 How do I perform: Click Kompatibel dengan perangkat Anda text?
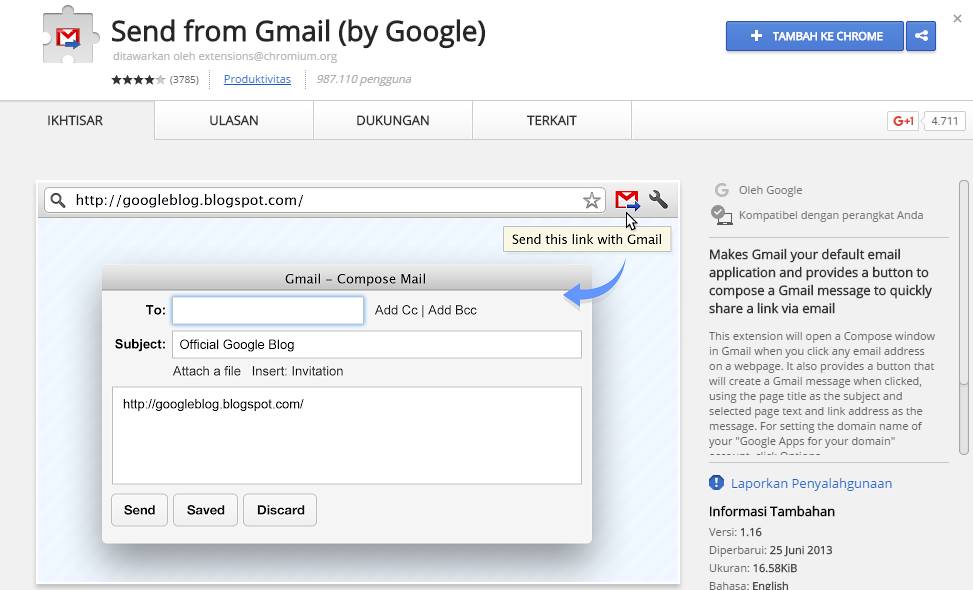click(x=831, y=215)
